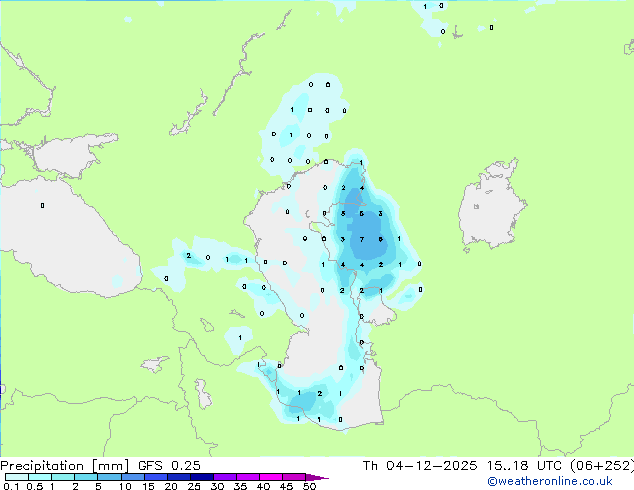Click the "Precipitation [mm]" title text
The width and height of the screenshot is (634, 490).
tap(65, 466)
